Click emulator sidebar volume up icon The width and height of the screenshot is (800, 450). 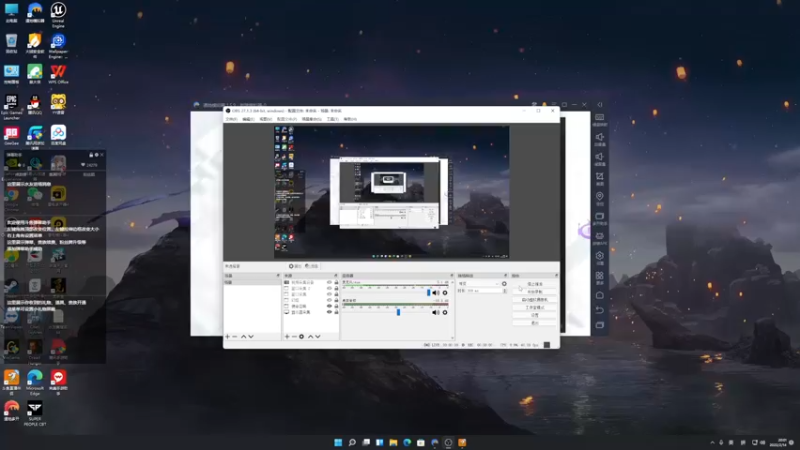(599, 137)
